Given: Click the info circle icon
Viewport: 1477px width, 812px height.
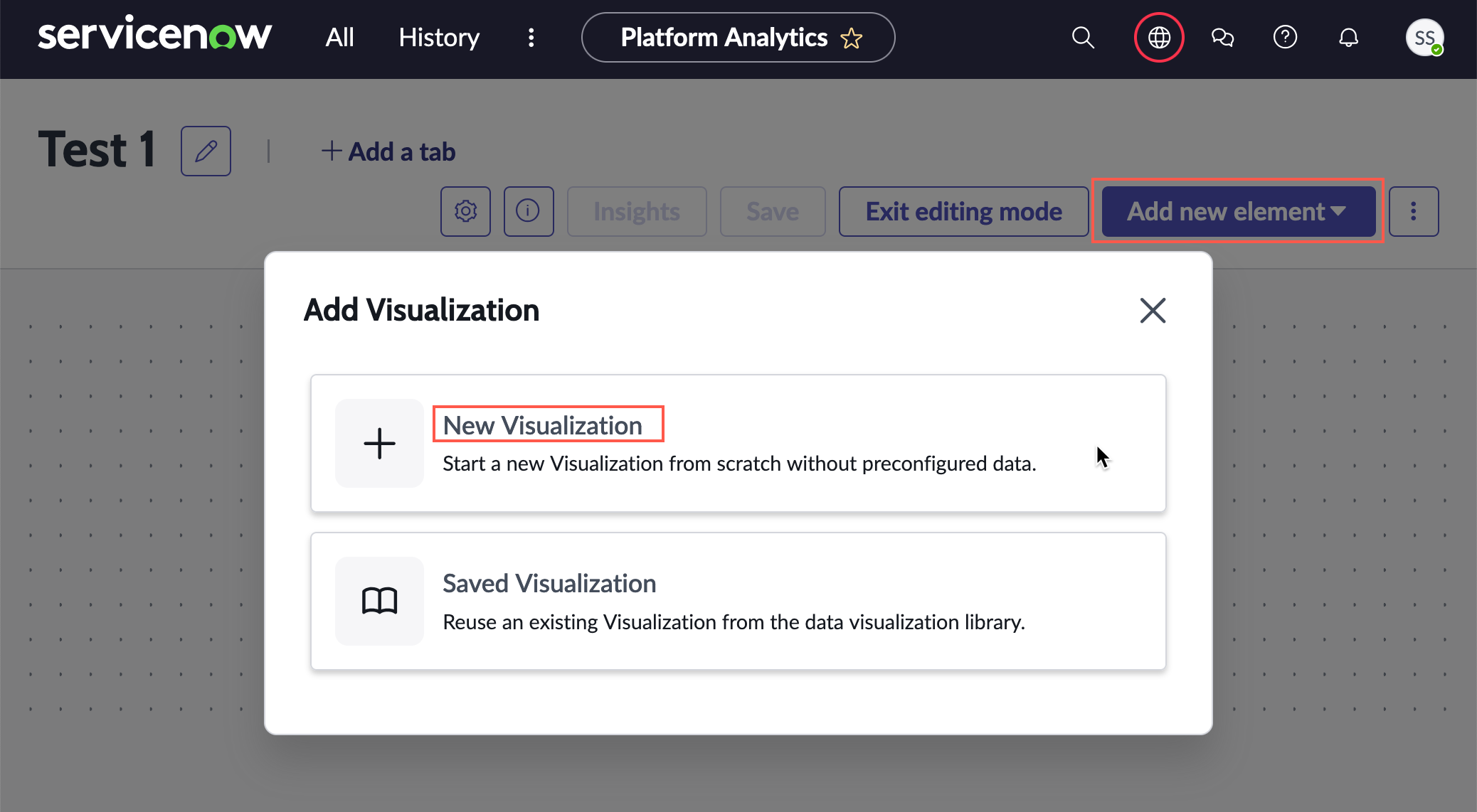Looking at the screenshot, I should pos(528,211).
